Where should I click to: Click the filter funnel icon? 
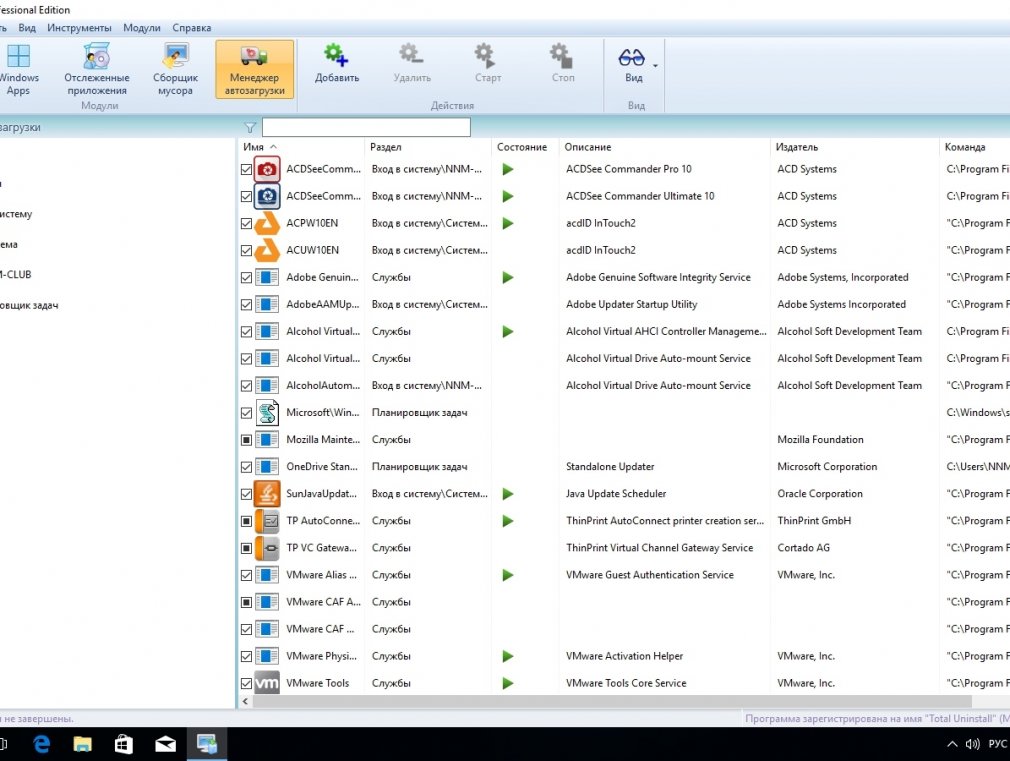click(250, 128)
